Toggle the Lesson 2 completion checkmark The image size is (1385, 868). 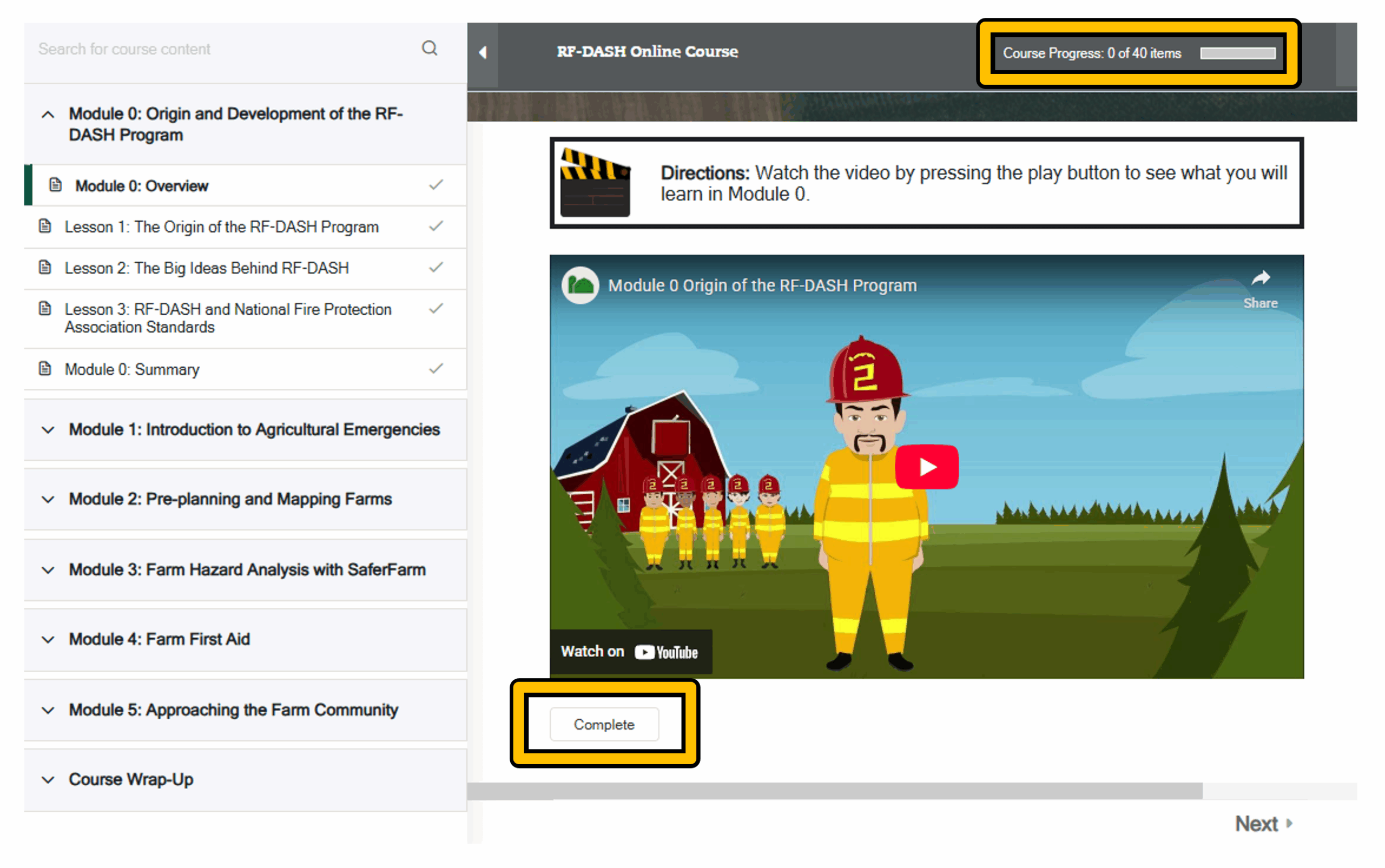pyautogui.click(x=436, y=268)
